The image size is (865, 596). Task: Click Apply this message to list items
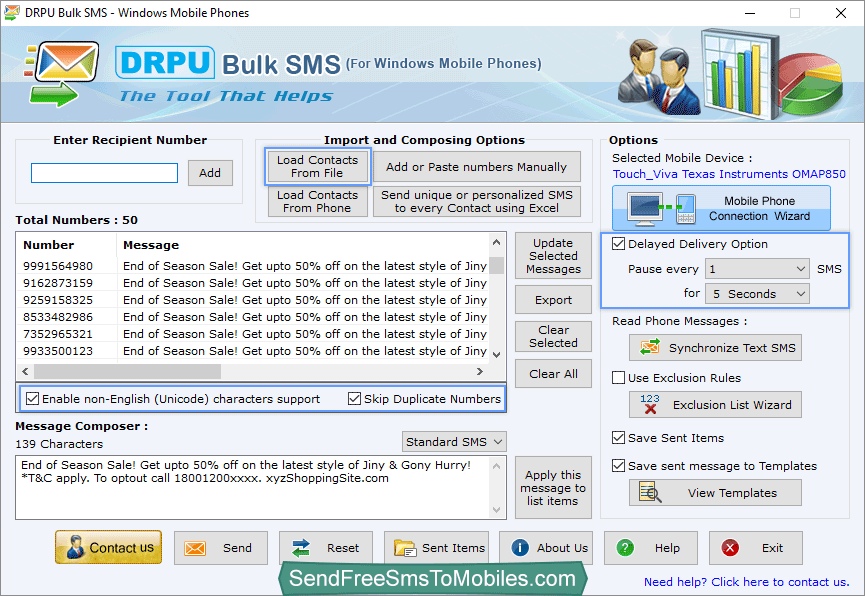click(x=553, y=488)
